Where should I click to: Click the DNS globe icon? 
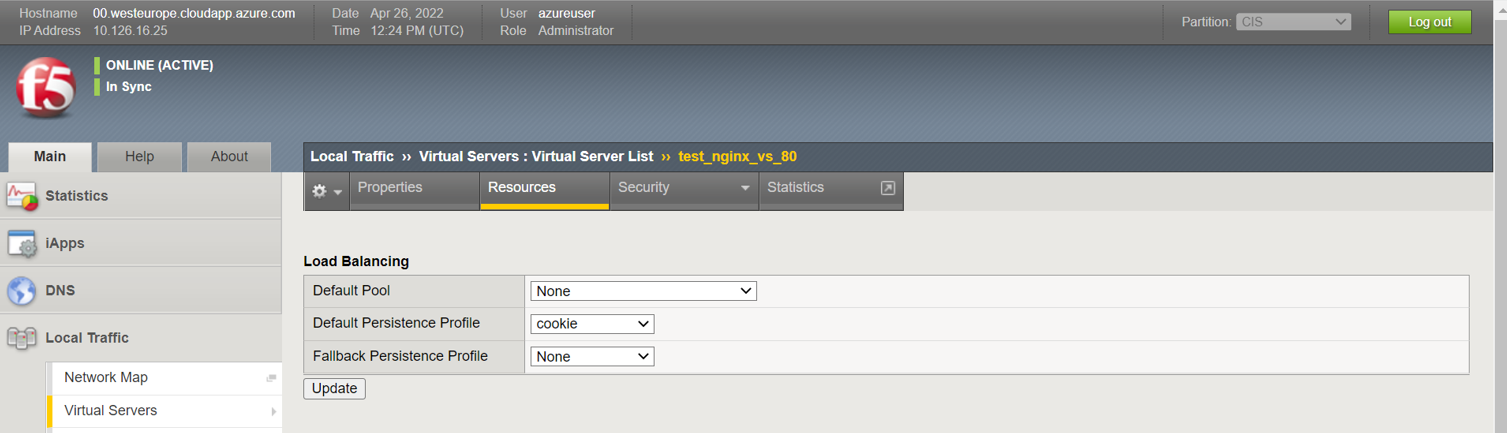(22, 290)
